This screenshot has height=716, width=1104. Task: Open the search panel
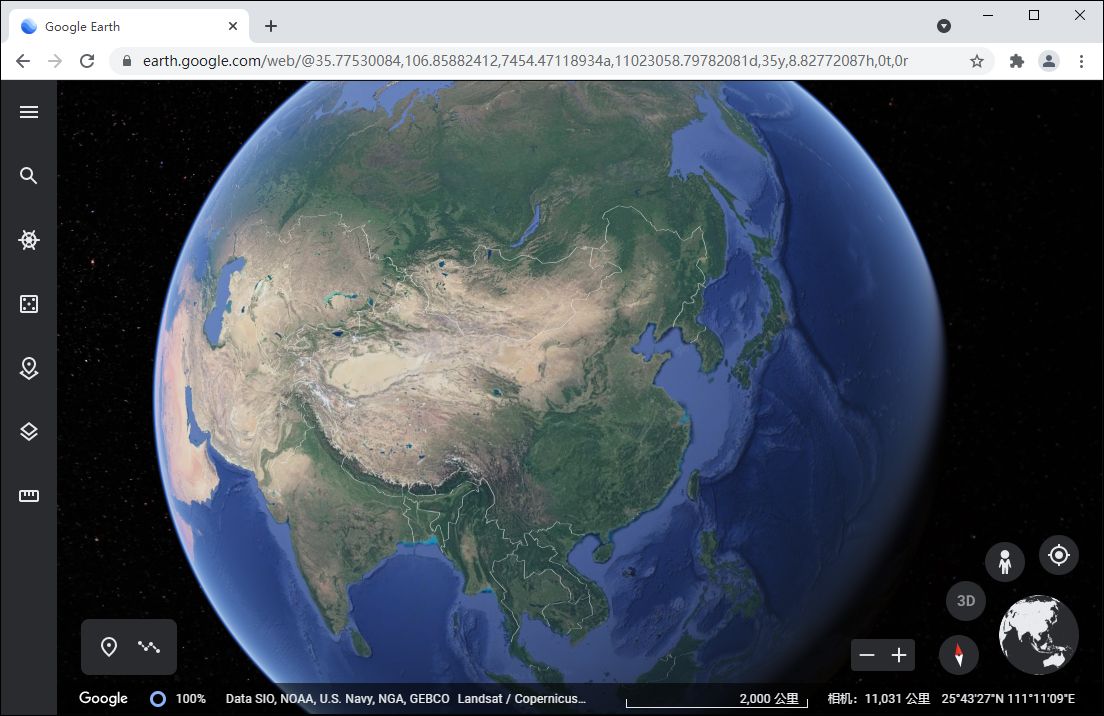pyautogui.click(x=27, y=175)
